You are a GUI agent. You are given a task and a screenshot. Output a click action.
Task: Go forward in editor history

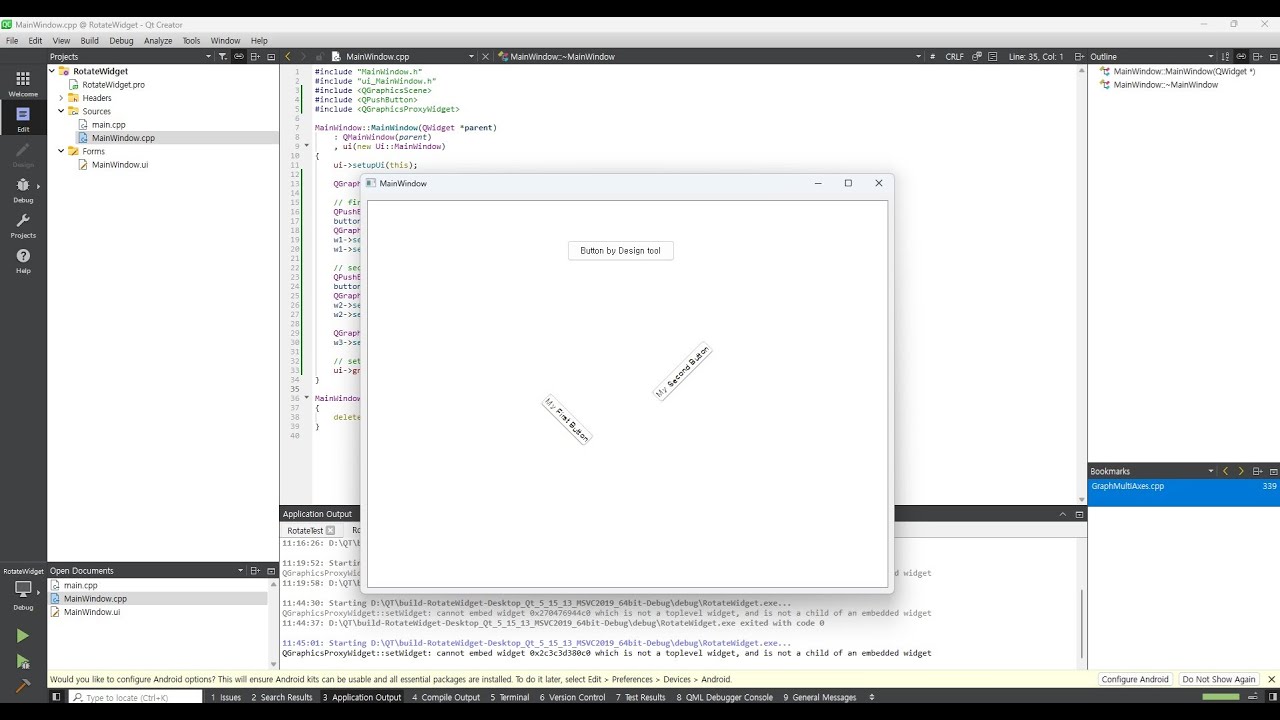(x=304, y=57)
